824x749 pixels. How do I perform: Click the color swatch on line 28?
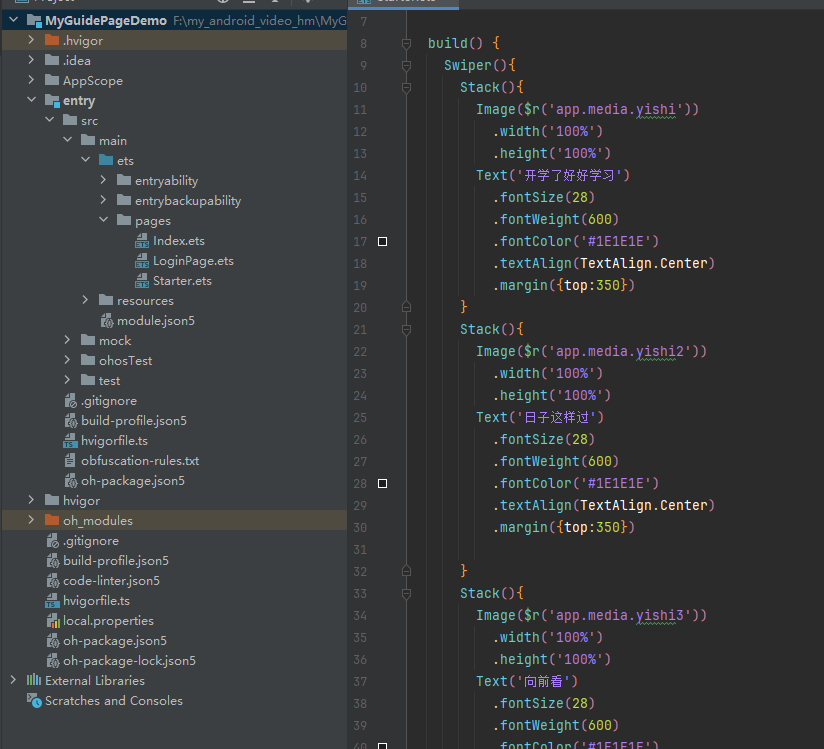click(383, 483)
